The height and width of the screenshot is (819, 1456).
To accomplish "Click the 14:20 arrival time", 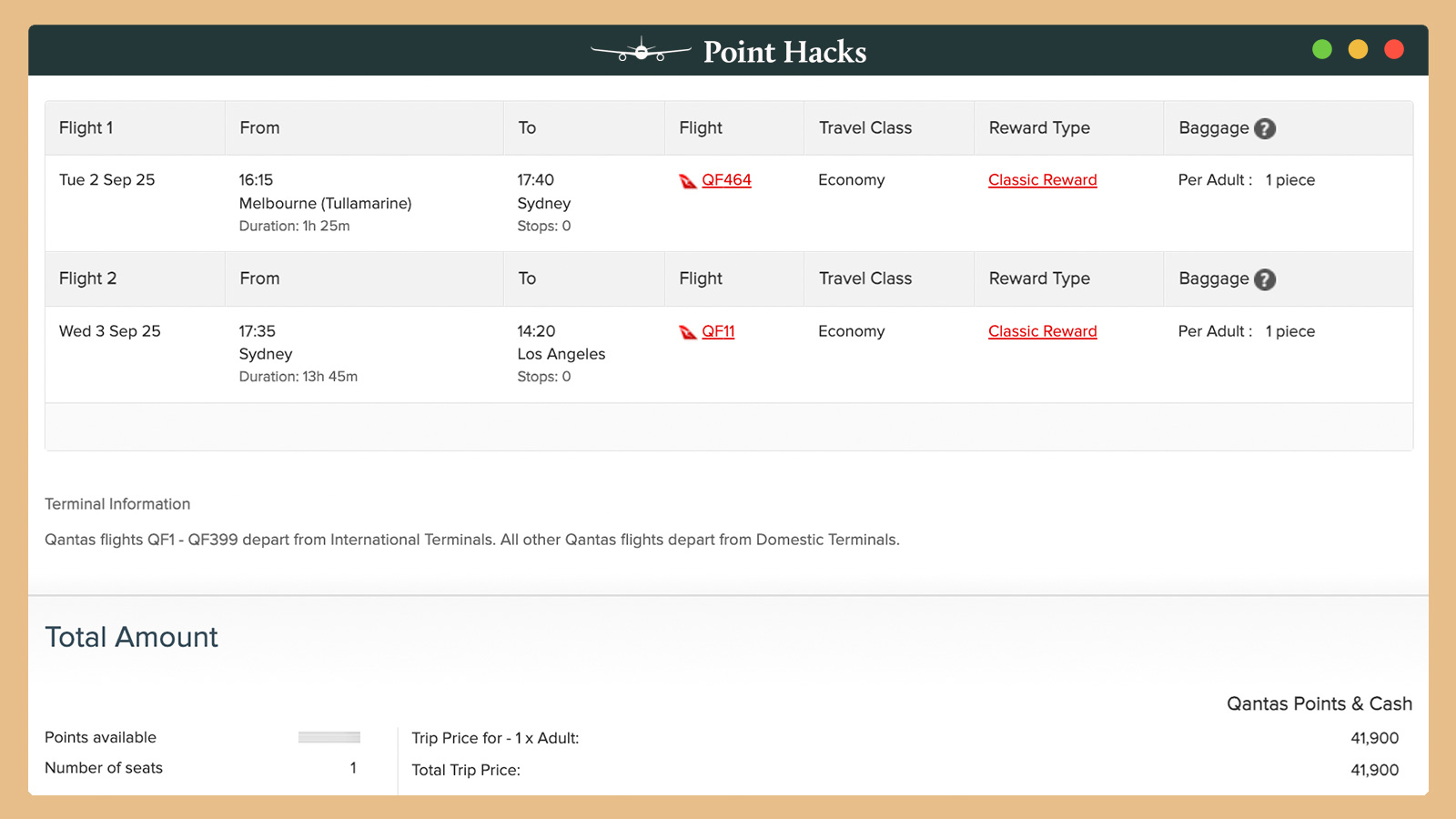I will pos(537,331).
